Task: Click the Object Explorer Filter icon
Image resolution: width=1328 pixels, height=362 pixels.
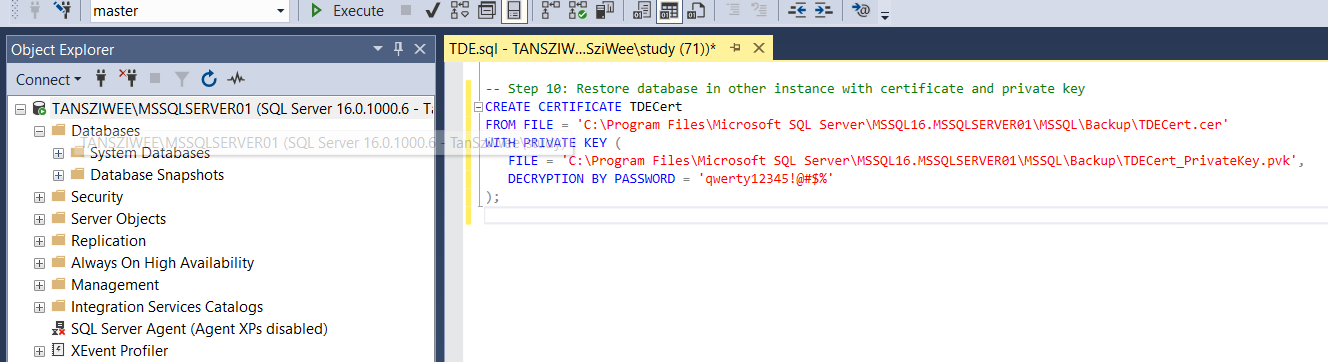Action: [x=182, y=78]
